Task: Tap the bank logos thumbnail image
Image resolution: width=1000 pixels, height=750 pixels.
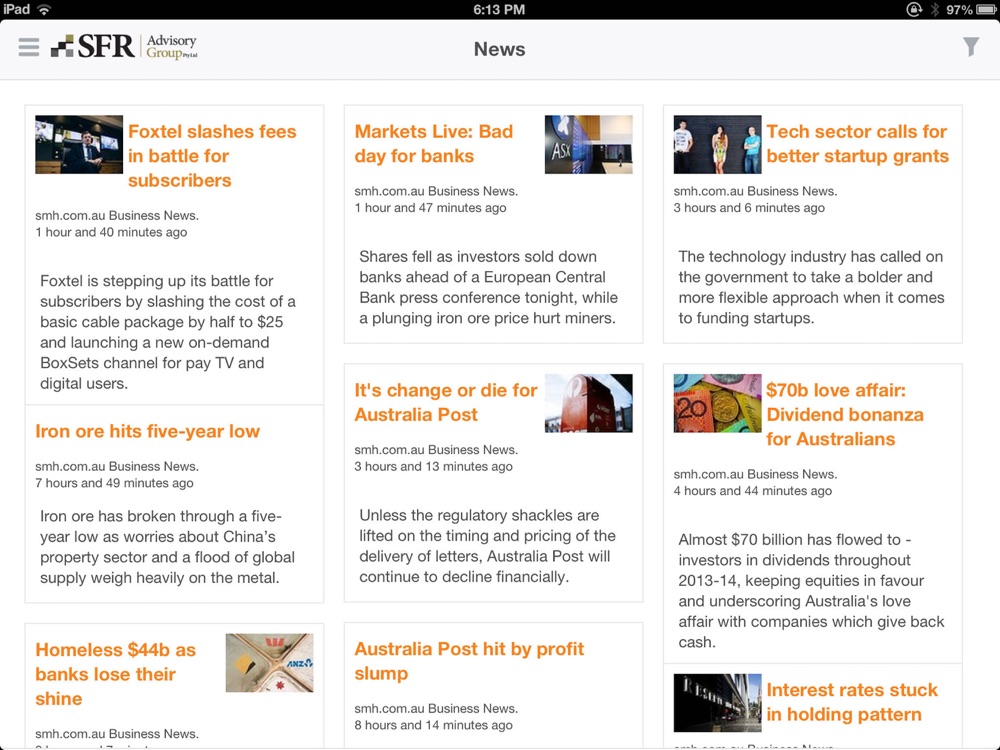Action: 270,663
